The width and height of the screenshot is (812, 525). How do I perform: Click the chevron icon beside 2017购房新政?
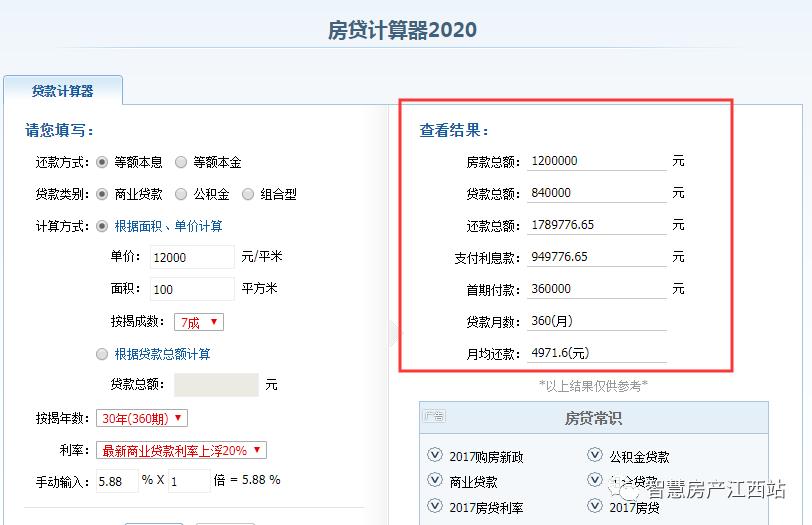pyautogui.click(x=435, y=455)
